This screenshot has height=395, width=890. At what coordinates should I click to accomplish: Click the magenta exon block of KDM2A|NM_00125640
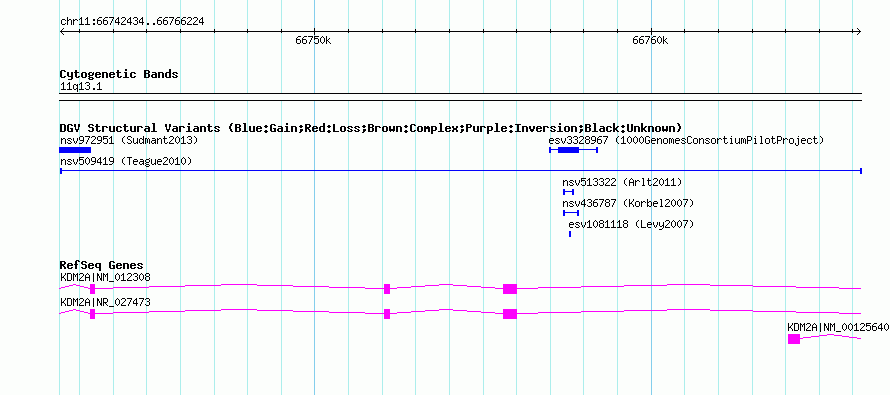(x=794, y=339)
